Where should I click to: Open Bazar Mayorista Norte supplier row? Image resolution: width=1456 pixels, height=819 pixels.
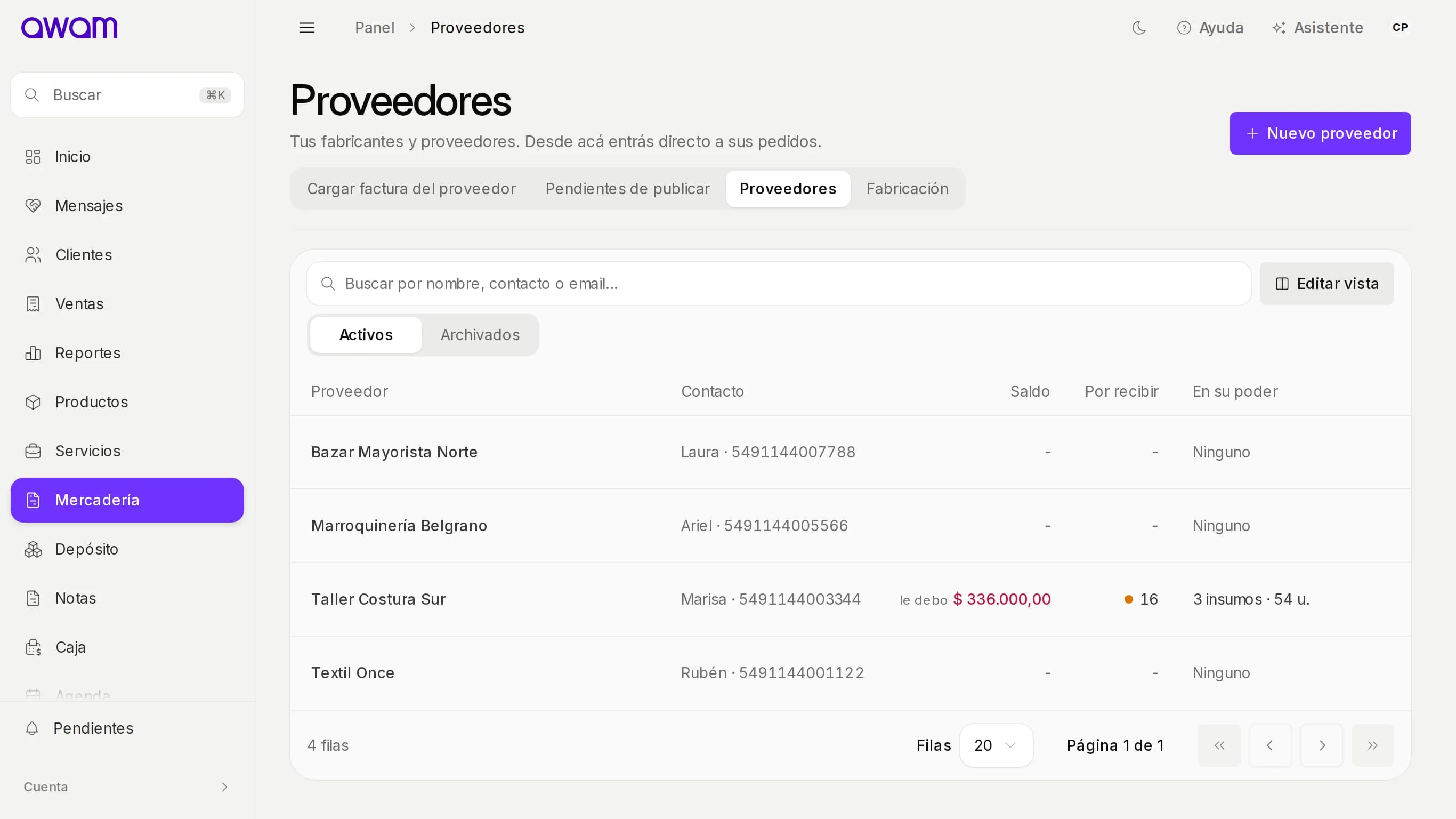click(850, 452)
